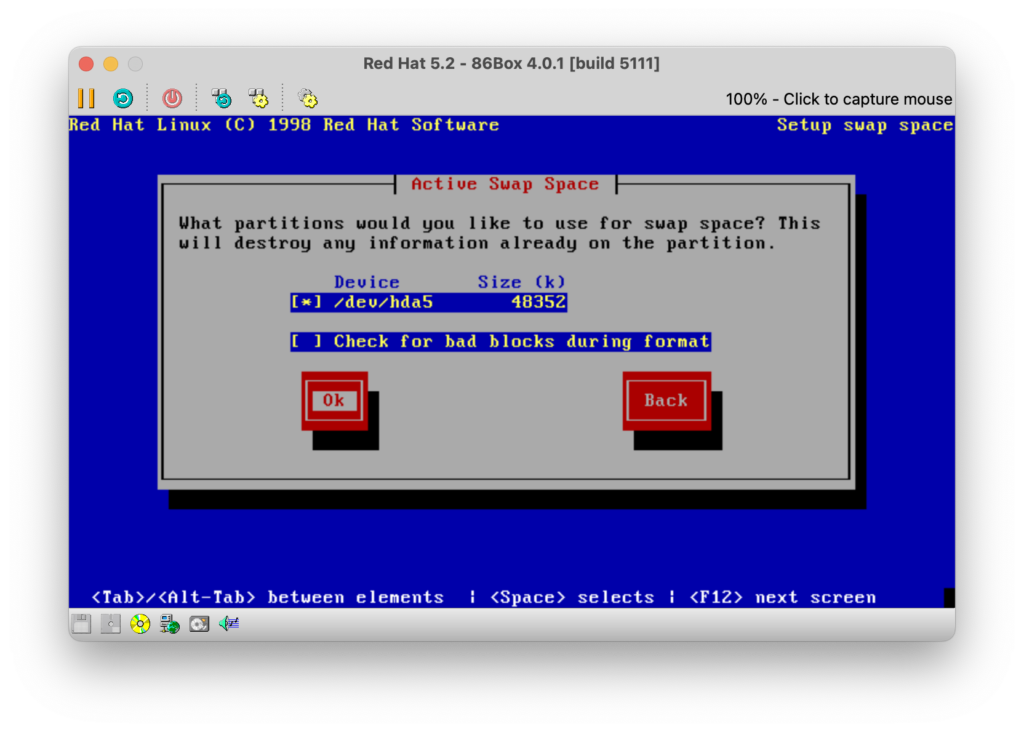The width and height of the screenshot is (1024, 732).
Task: Click the '<F12> next screen' hint text
Action: click(x=782, y=597)
